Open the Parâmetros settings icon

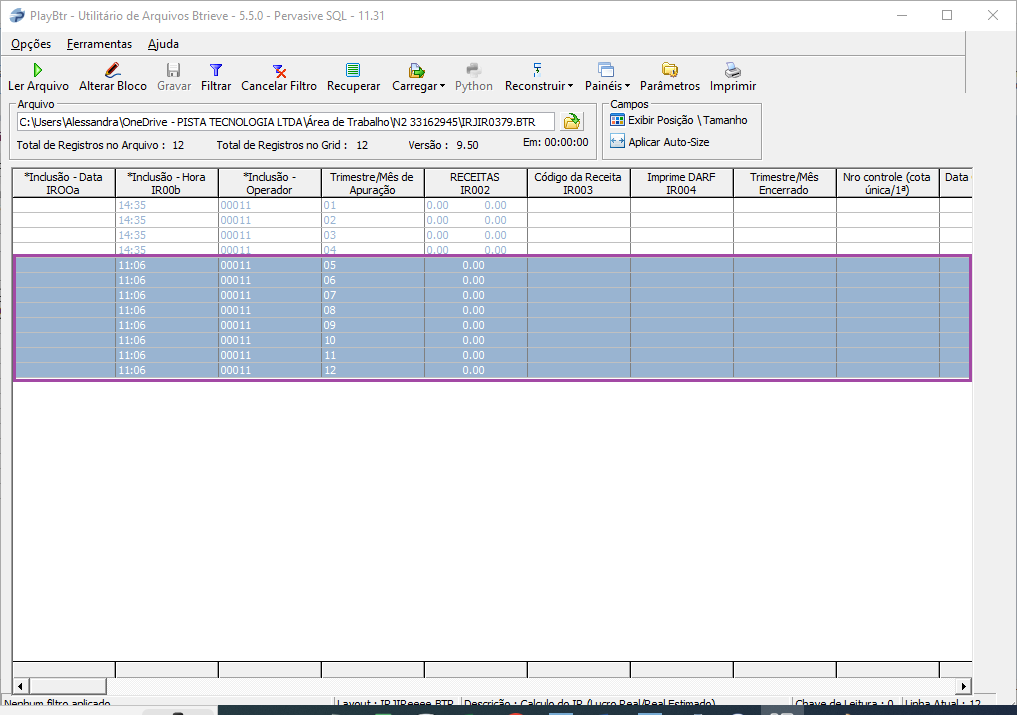pos(670,70)
